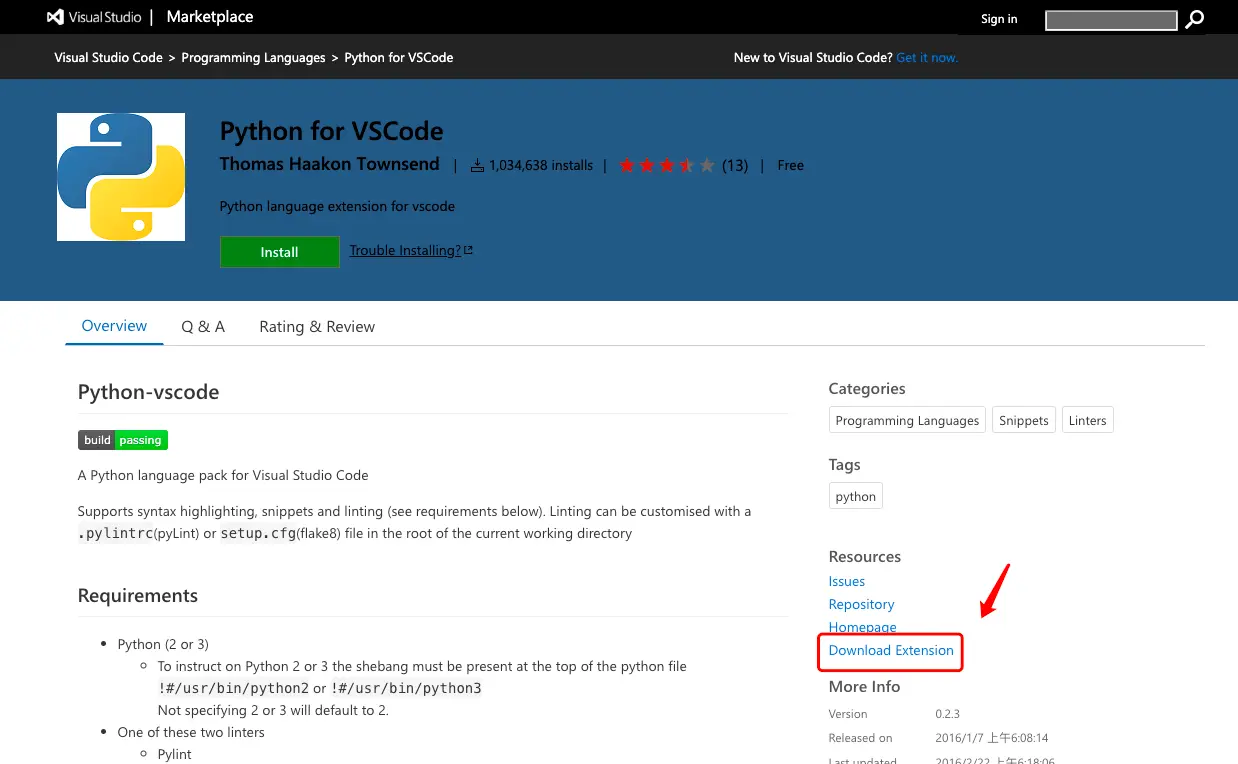
Task: Open Programming Languages breadcrumb link
Action: (x=253, y=58)
